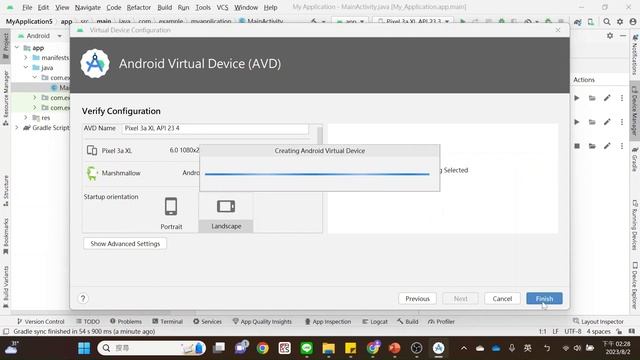Click the 4 spaces indent indicator

coord(598,331)
